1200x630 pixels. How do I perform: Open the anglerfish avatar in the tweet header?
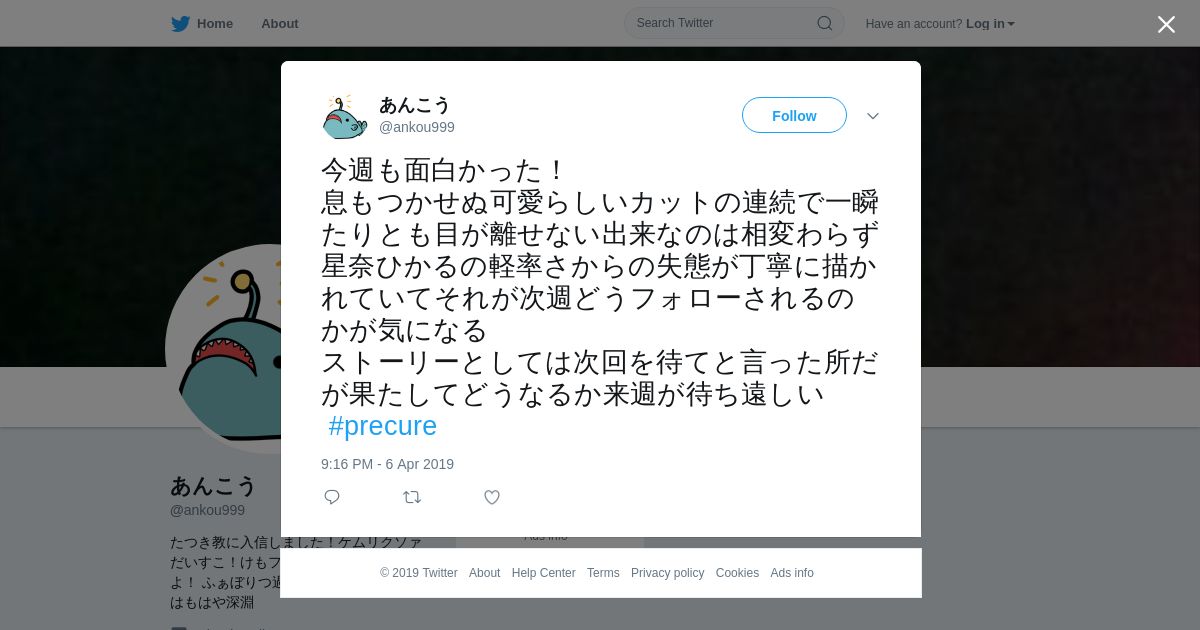point(344,116)
